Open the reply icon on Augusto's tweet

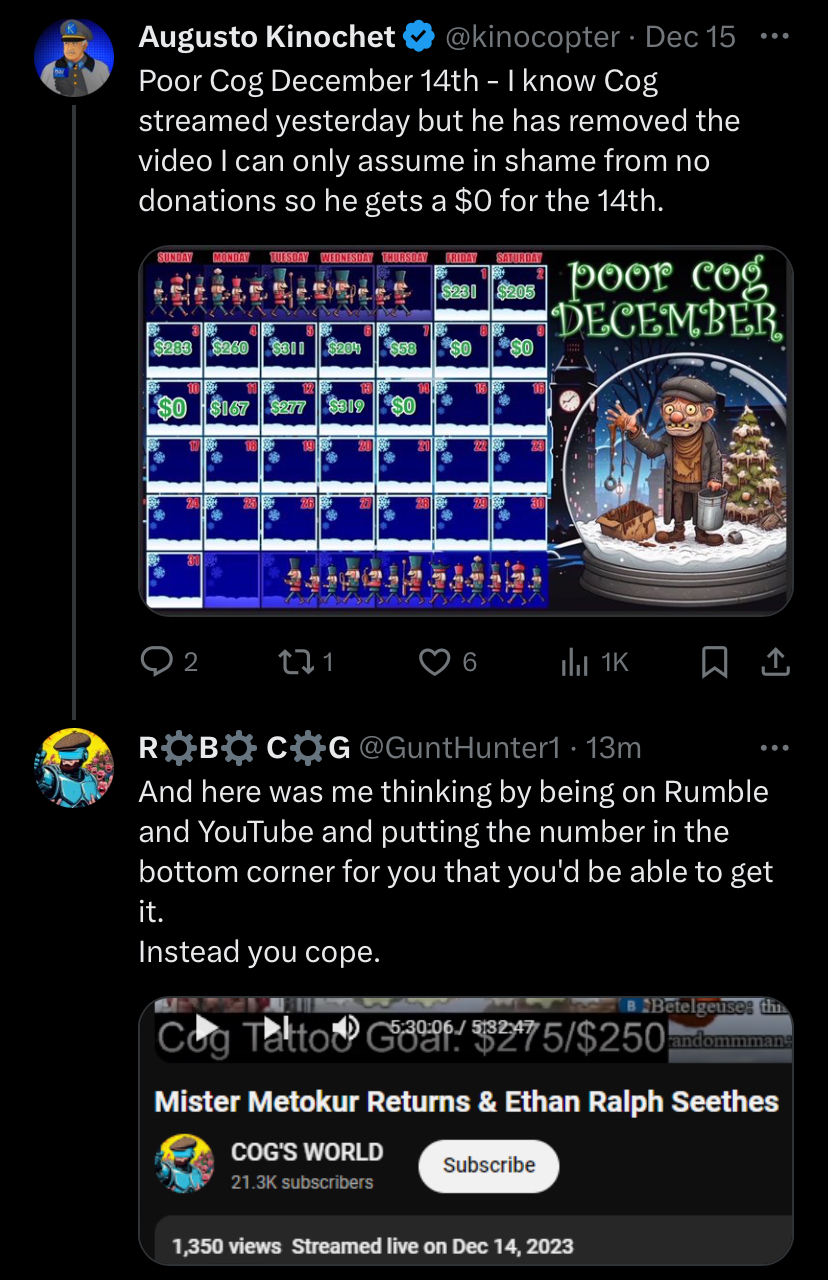pyautogui.click(x=156, y=662)
